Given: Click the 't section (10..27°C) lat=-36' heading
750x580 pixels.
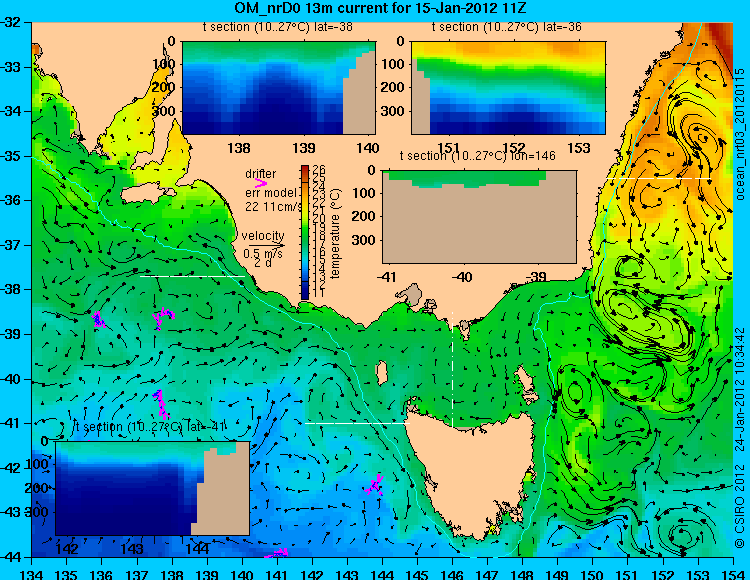Looking at the screenshot, I should [x=507, y=27].
